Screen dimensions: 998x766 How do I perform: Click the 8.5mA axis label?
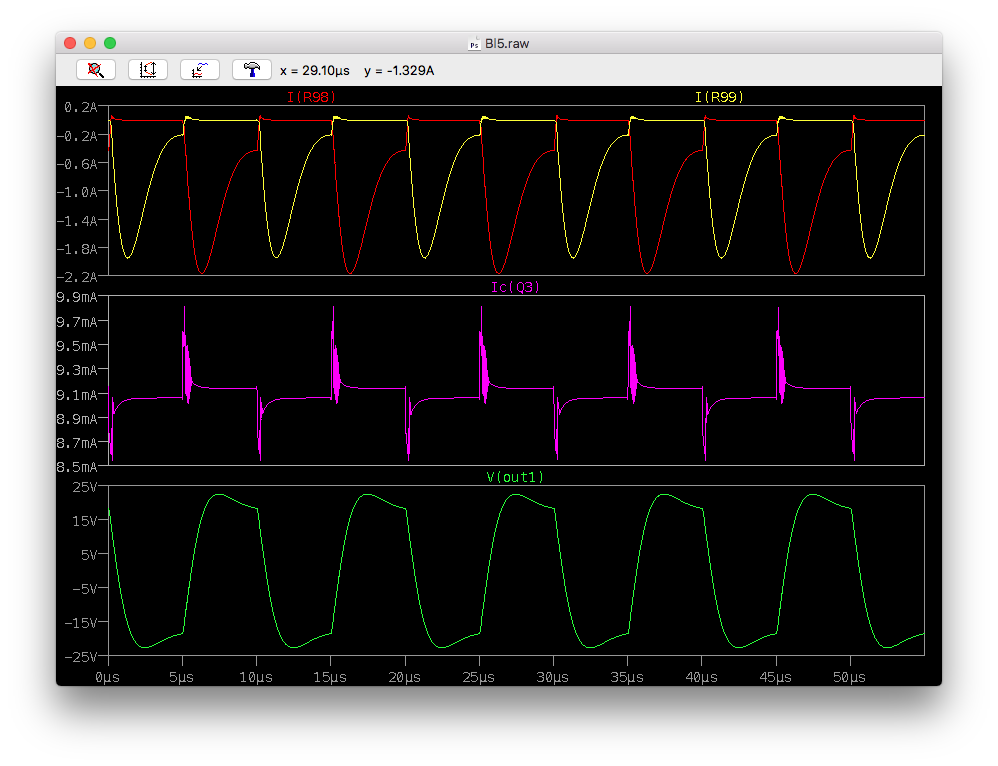click(x=77, y=467)
